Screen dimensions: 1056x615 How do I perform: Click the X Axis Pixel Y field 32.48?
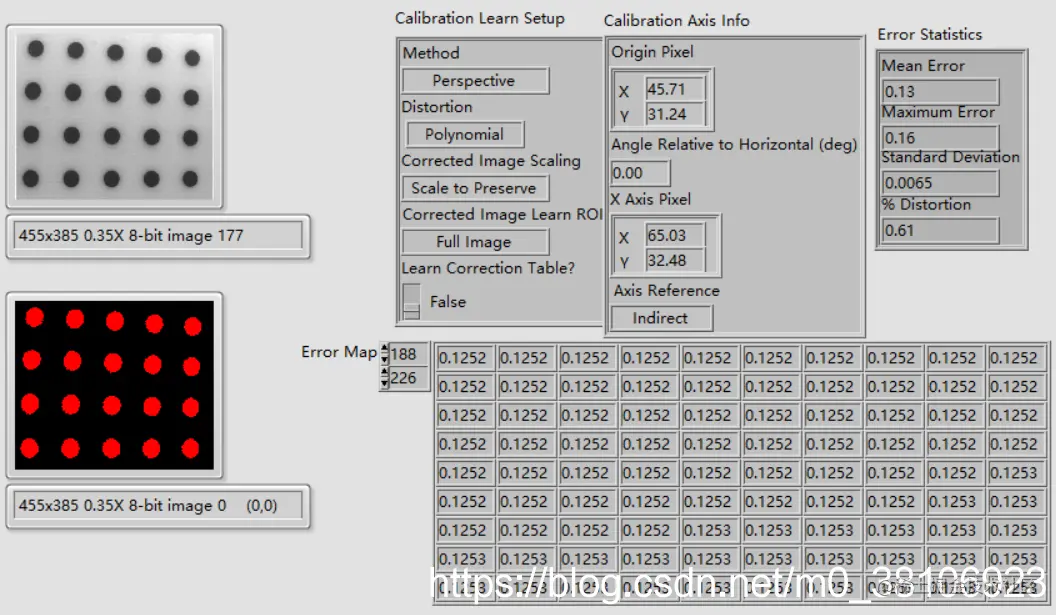(x=674, y=261)
